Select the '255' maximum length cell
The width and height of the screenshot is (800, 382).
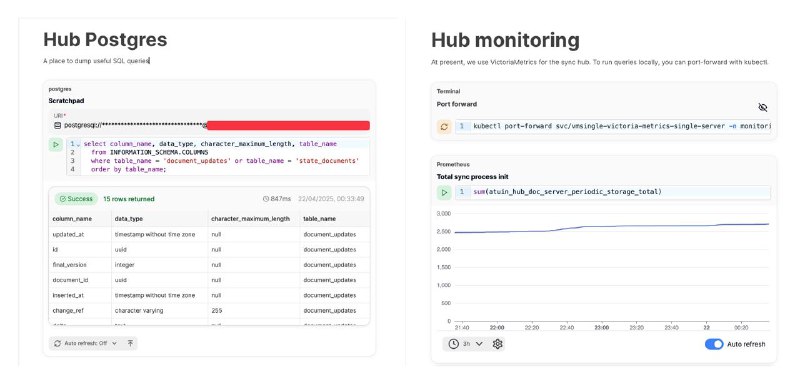(253, 310)
